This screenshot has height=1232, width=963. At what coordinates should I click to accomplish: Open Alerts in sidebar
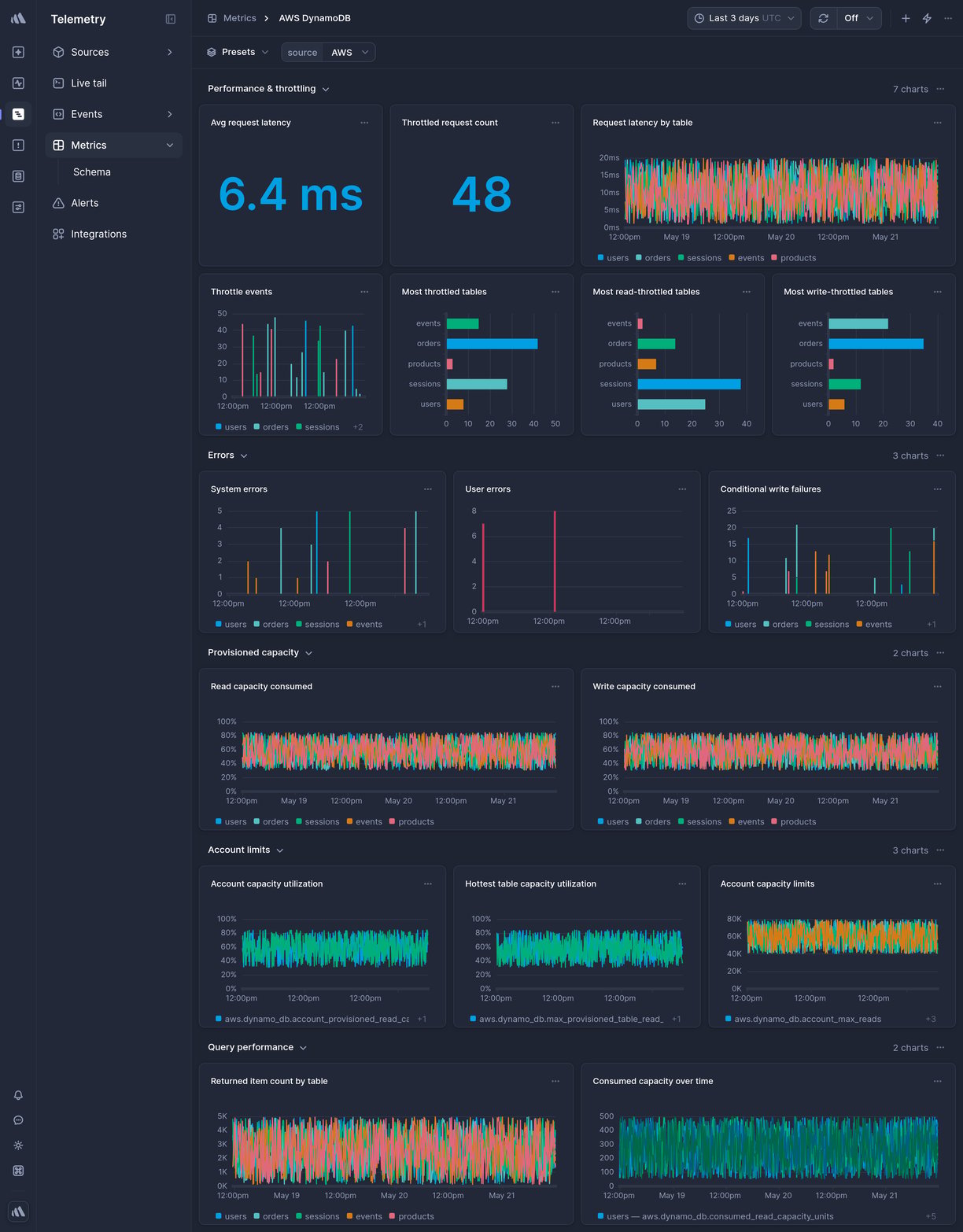(x=113, y=203)
